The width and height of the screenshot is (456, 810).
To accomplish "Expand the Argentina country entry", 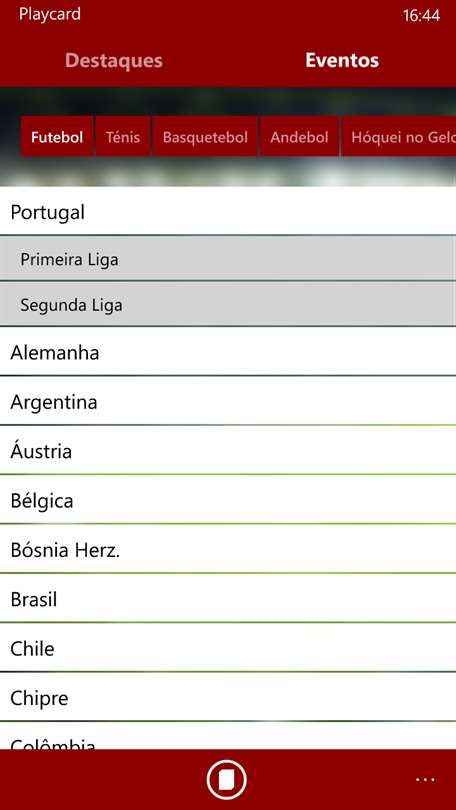I will click(228, 401).
